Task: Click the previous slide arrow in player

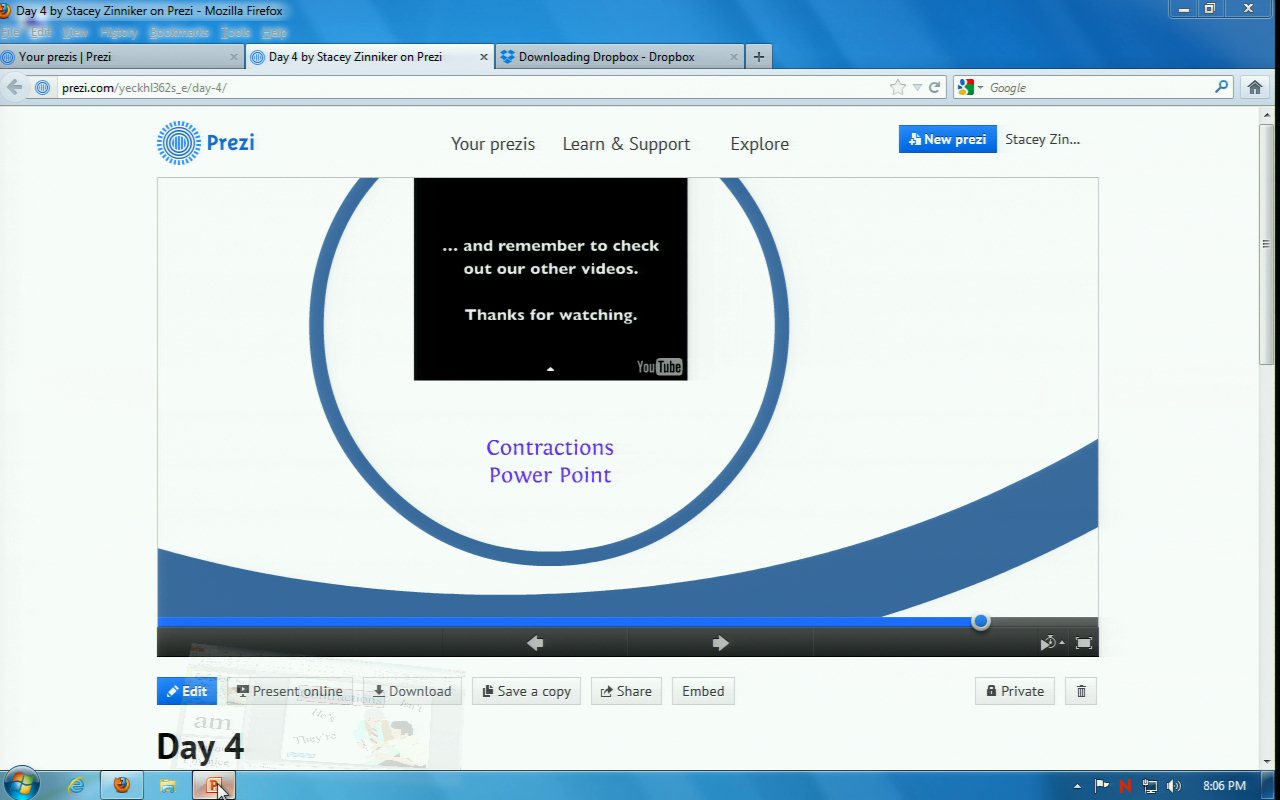Action: point(535,643)
